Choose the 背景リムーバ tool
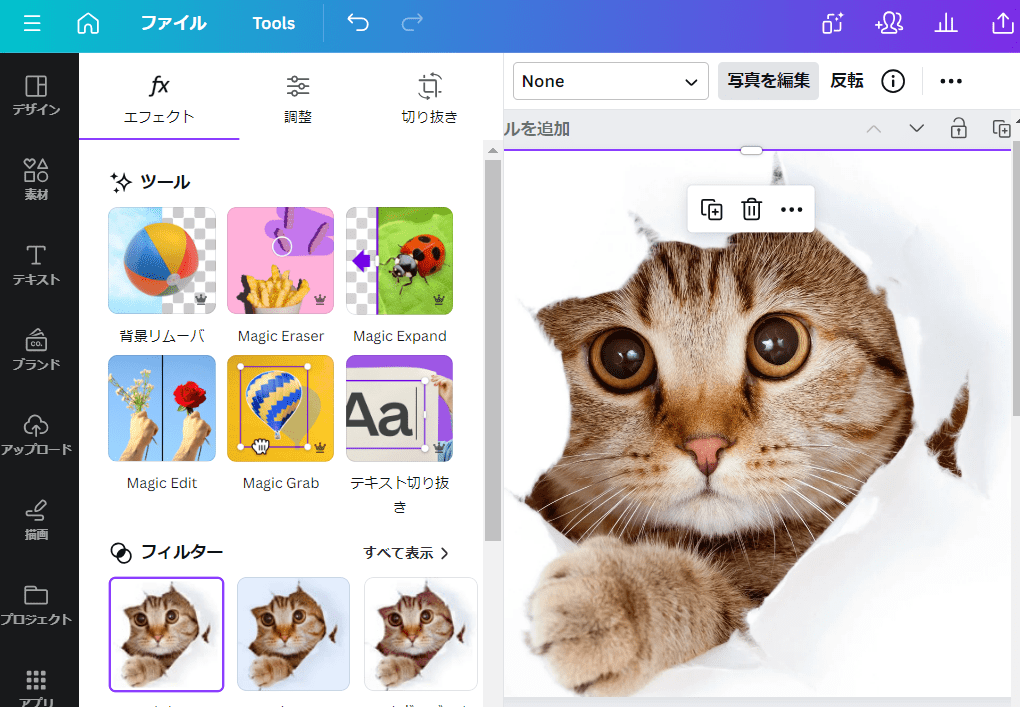Screen dimensions: 1020x707 162,261
